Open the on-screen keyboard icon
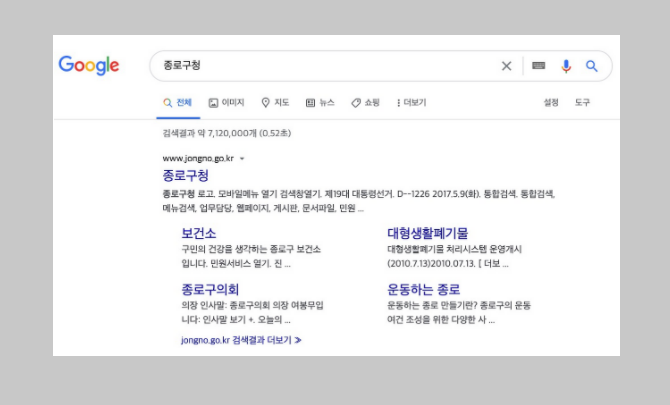670x405 pixels. (x=538, y=65)
